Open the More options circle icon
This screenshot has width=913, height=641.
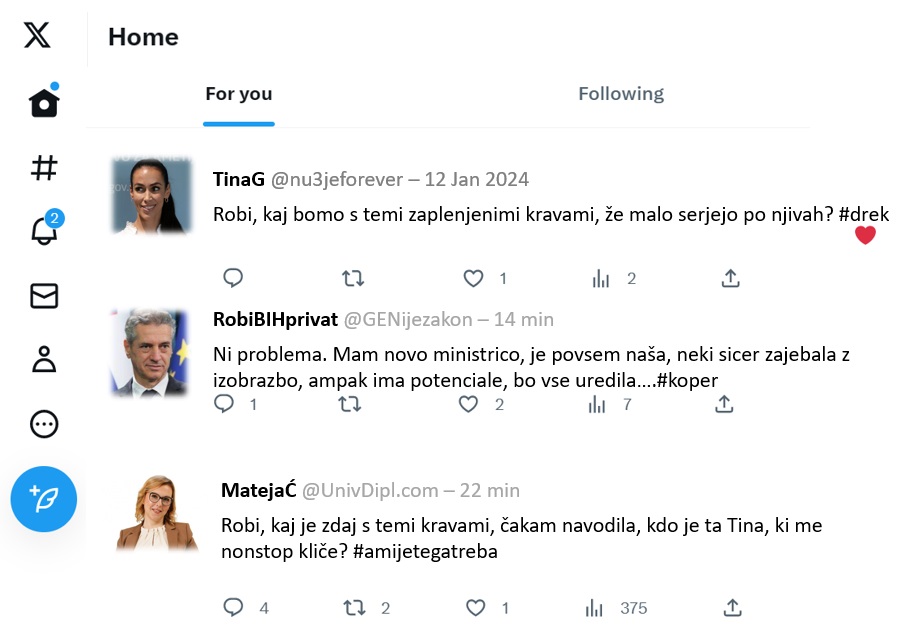pyautogui.click(x=44, y=424)
